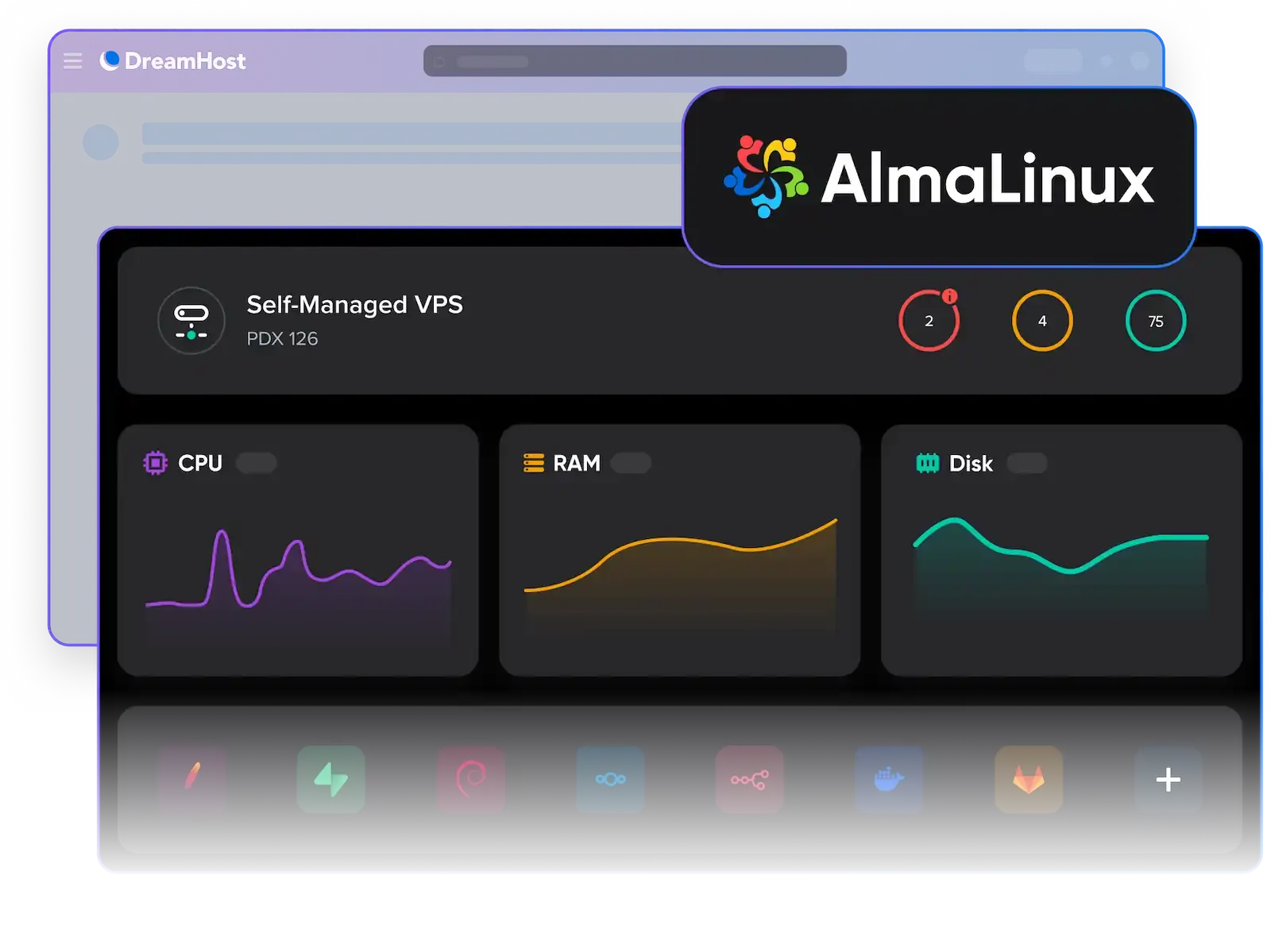Viewport: 1271px width, 952px height.
Task: Launch the teal connected nodes app
Action: coord(610,779)
